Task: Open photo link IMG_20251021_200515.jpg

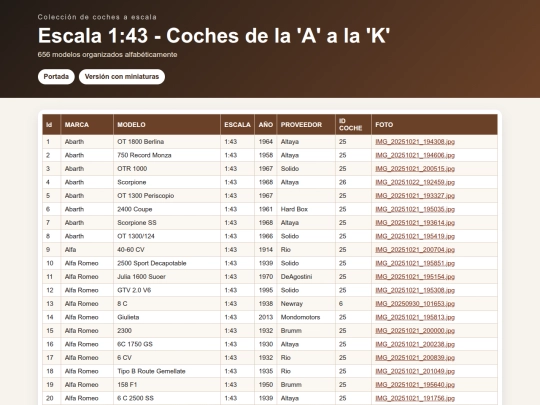Action: click(x=415, y=168)
